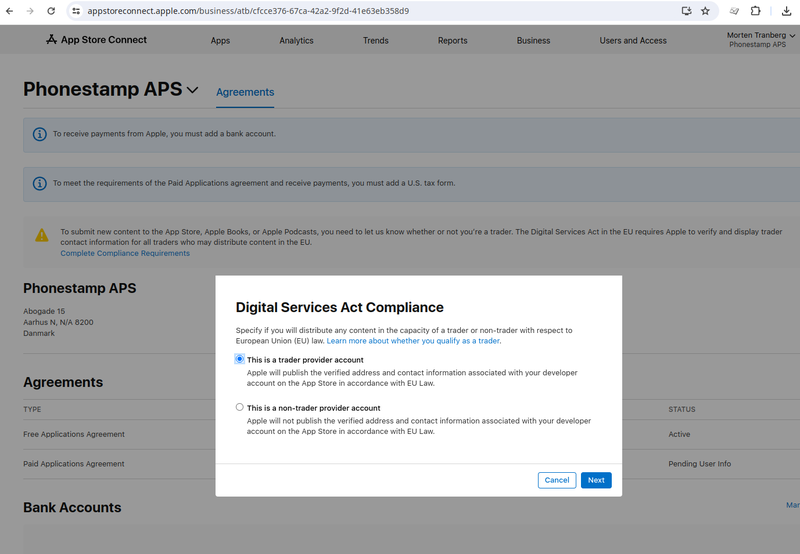This screenshot has height=554, width=800.
Task: Open site information icon in address bar
Action: click(x=76, y=11)
